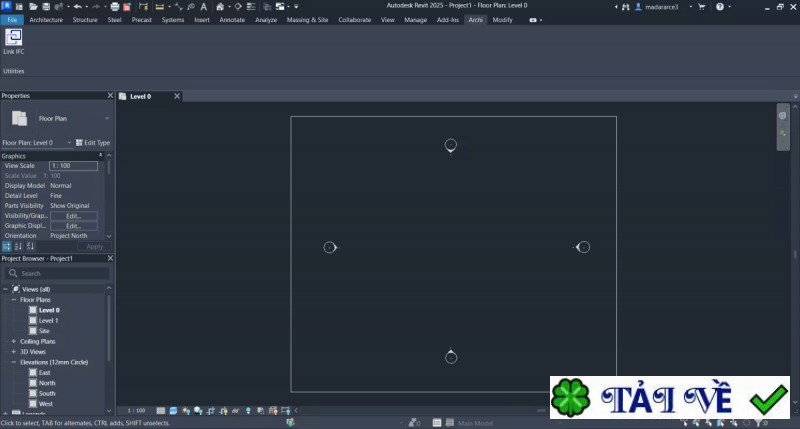Click the Link IFC tool icon
The width and height of the screenshot is (800, 429).
pyautogui.click(x=13, y=37)
